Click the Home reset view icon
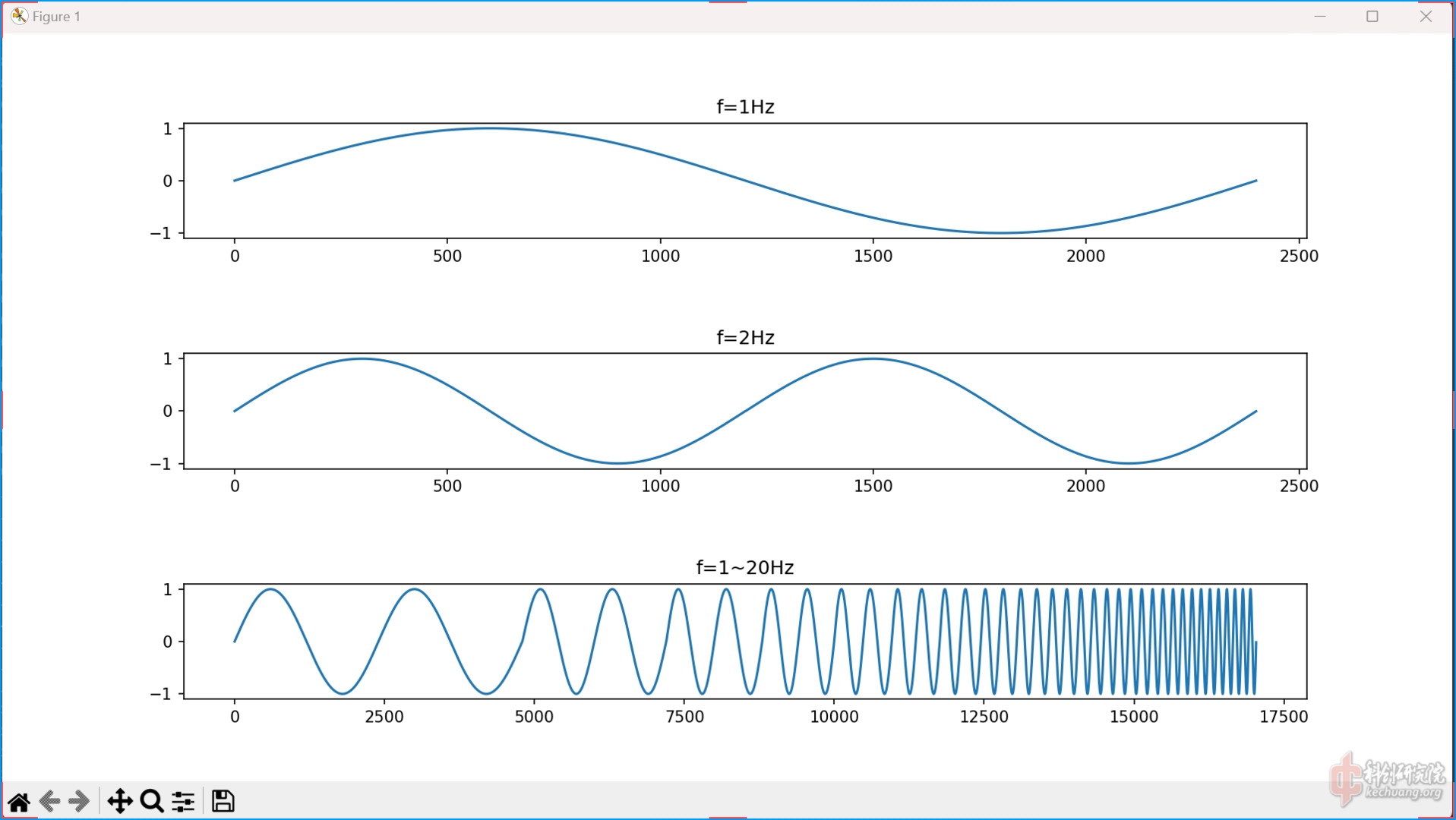 [19, 801]
